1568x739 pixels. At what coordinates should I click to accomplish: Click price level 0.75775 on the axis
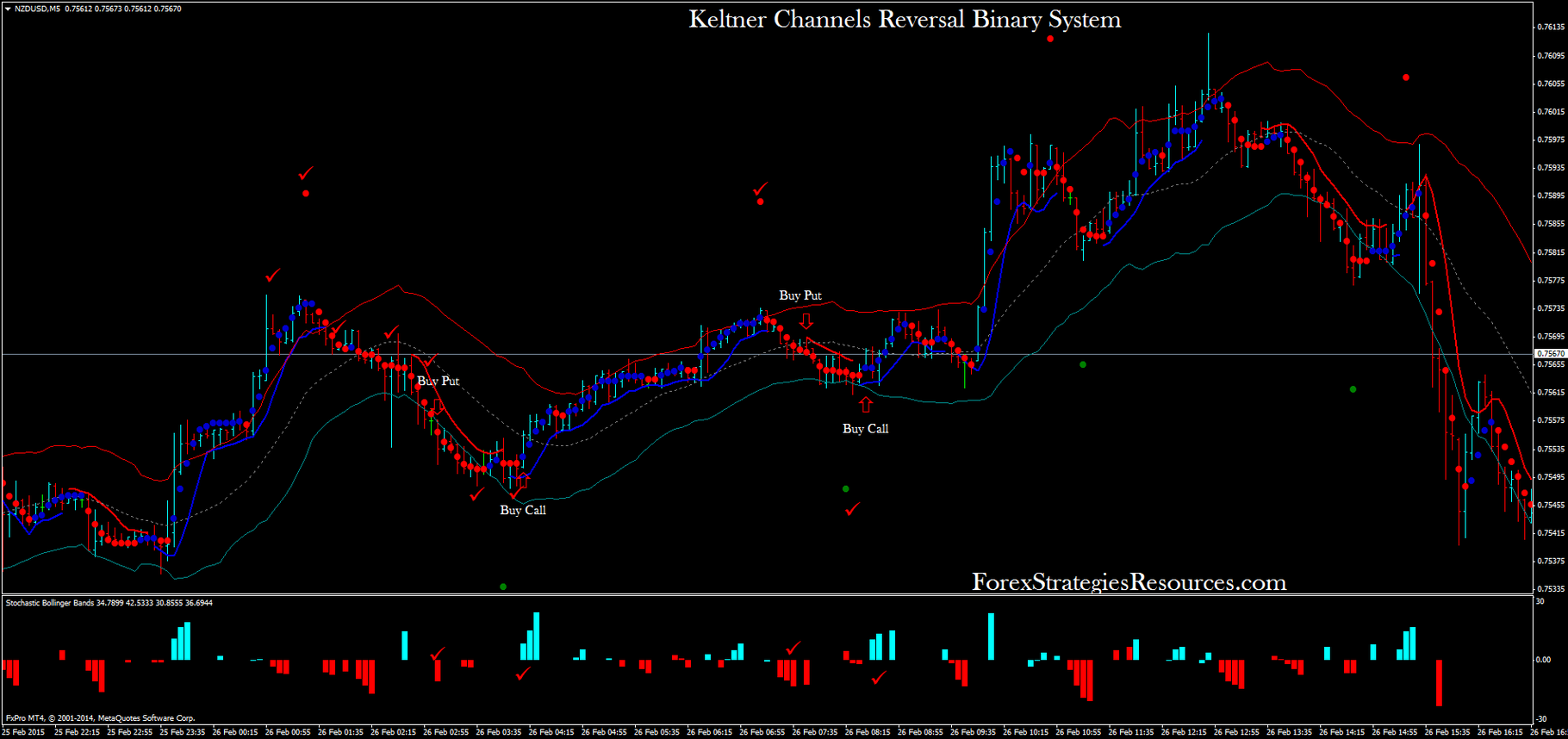click(1551, 281)
